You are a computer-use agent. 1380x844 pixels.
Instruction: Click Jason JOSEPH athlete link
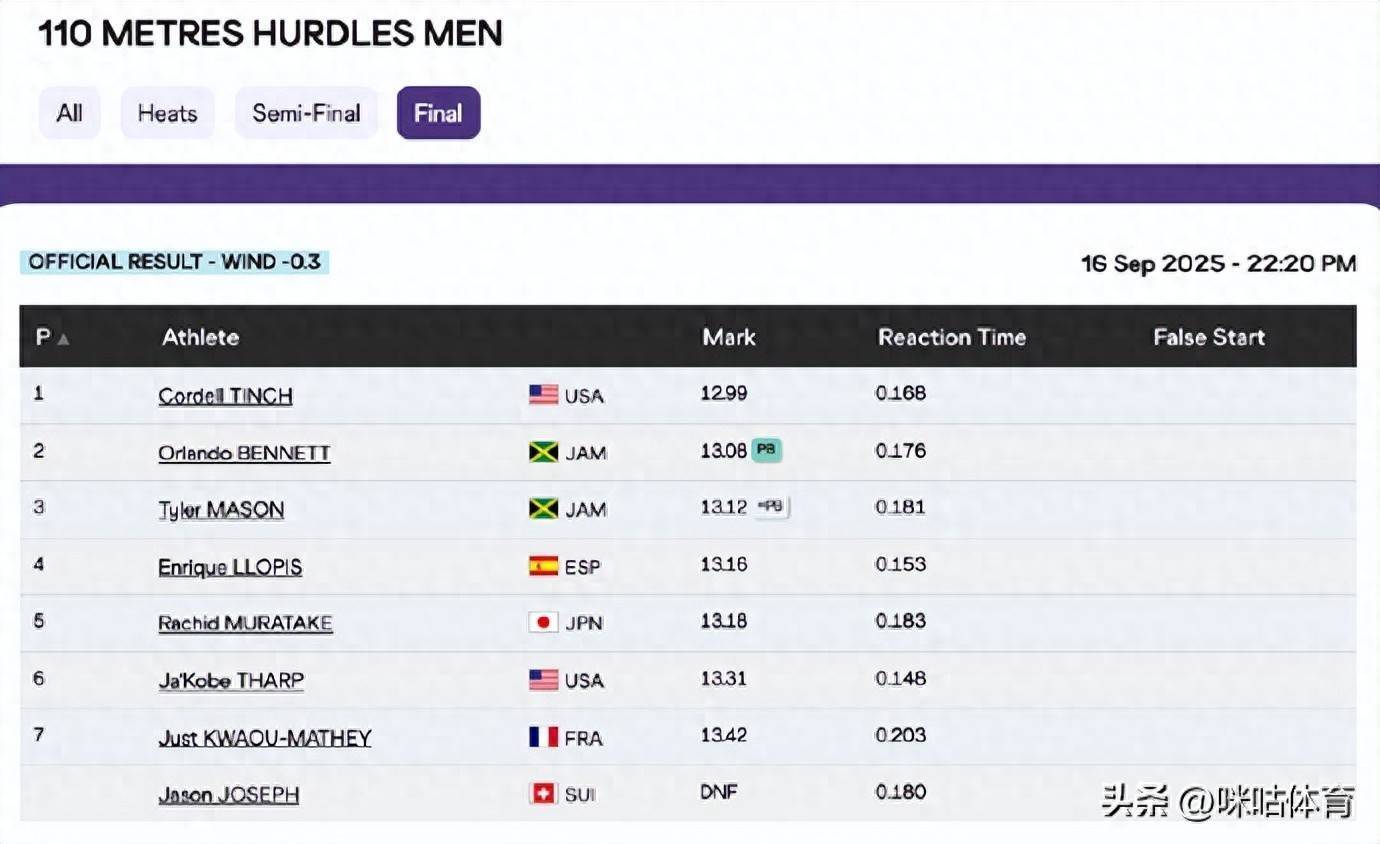[x=228, y=795]
